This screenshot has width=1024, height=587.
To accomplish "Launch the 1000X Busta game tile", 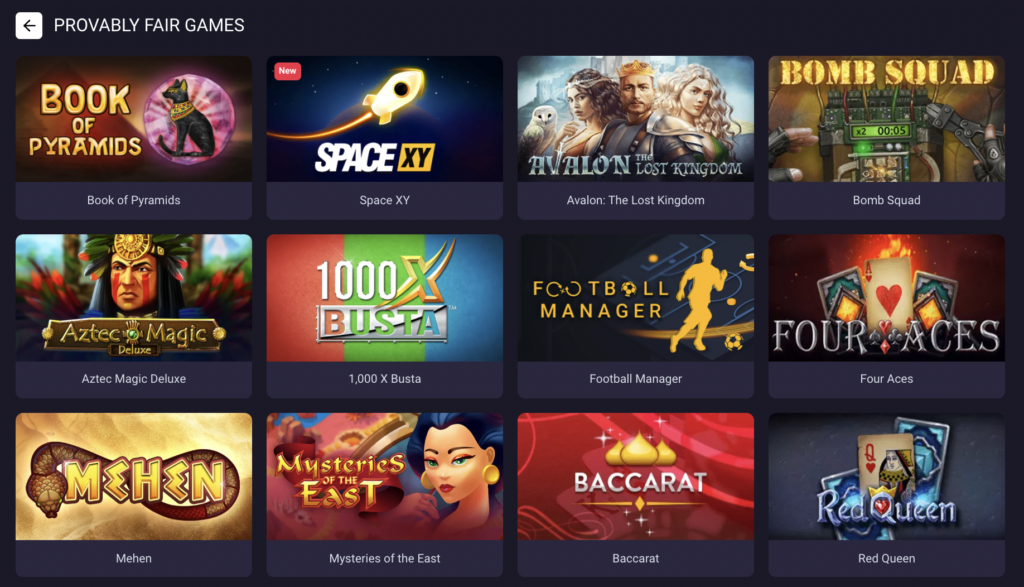I will coord(385,298).
